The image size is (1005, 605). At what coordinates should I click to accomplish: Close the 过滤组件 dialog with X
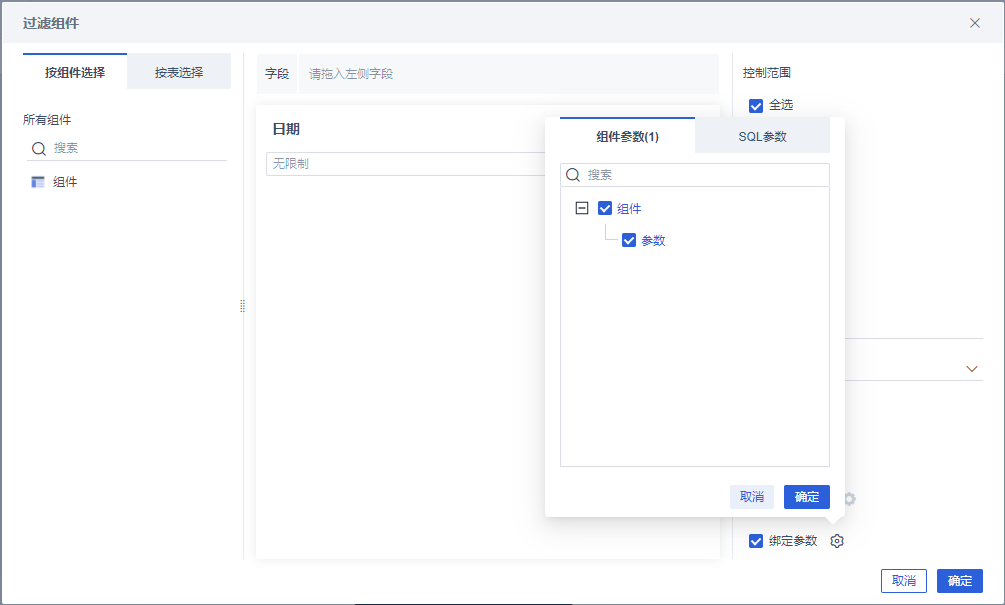[975, 23]
